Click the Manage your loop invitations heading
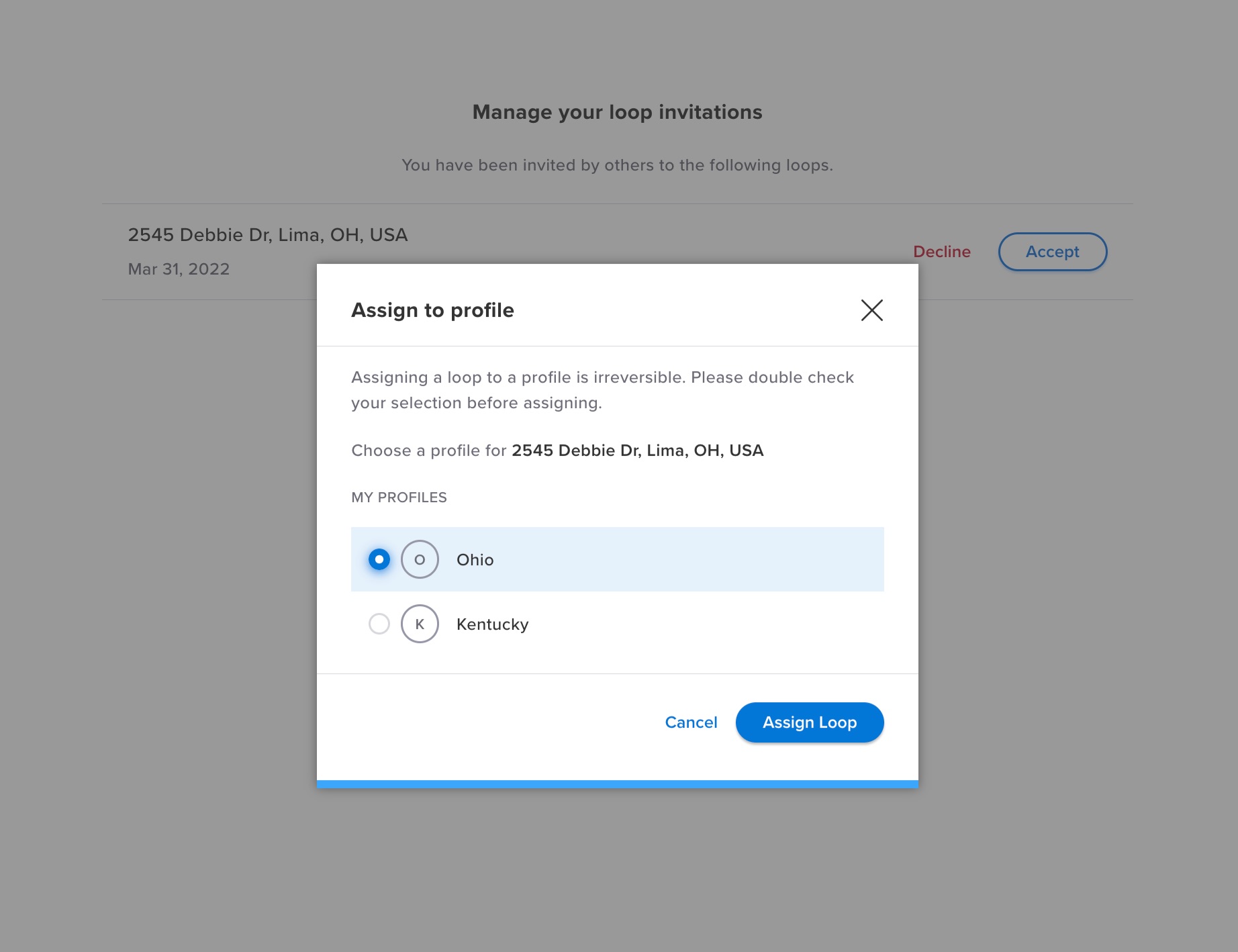Screen dimensions: 1238x952 (x=618, y=112)
